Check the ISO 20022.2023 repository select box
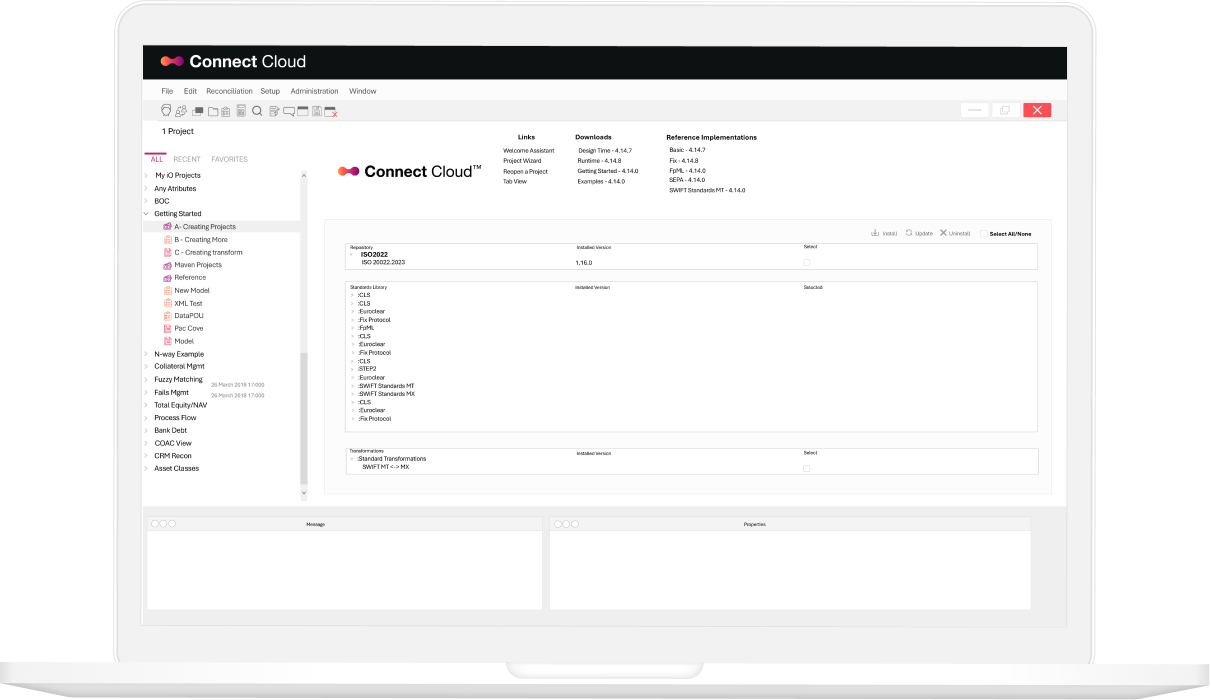 point(807,262)
